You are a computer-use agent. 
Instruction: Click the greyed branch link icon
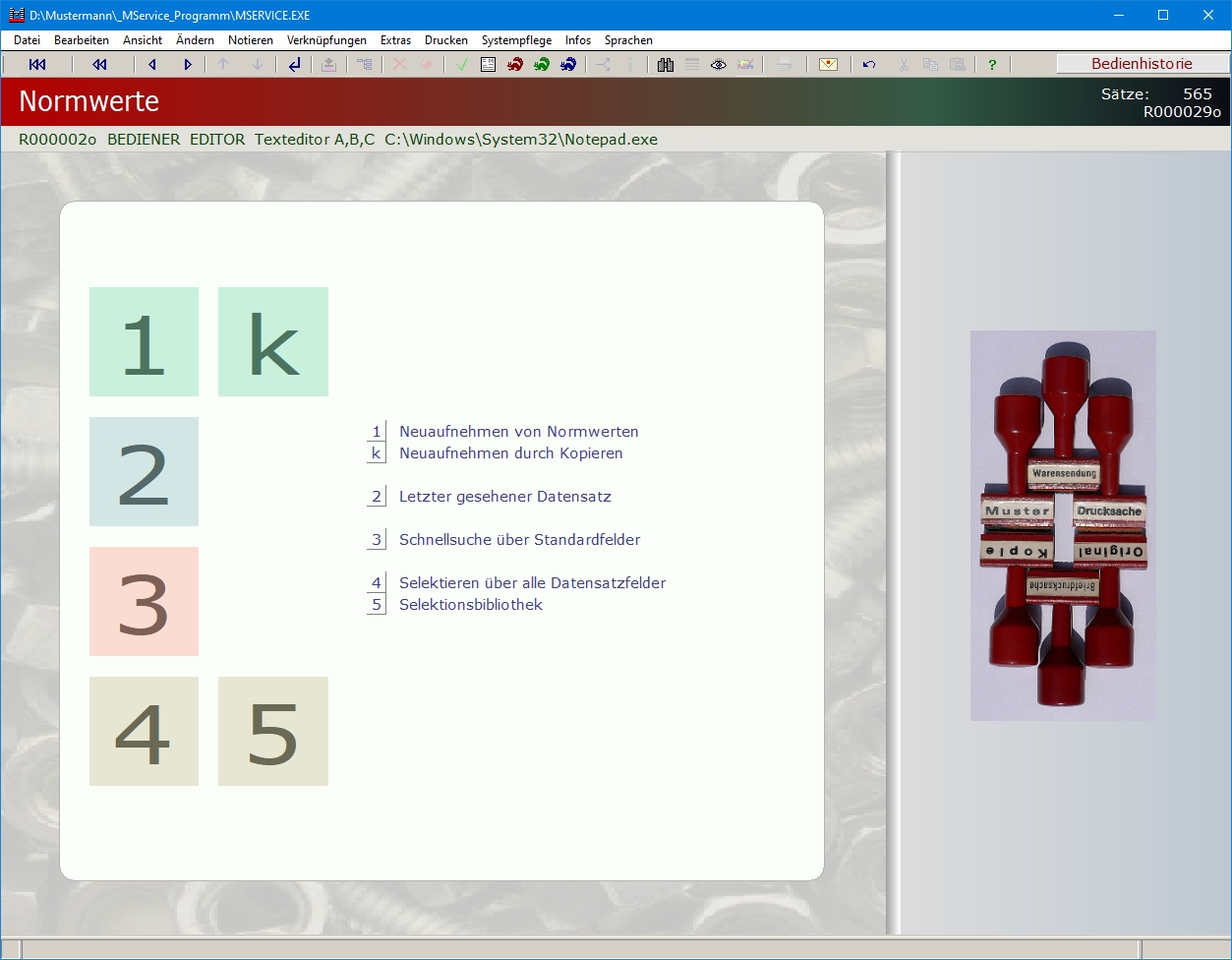point(604,65)
